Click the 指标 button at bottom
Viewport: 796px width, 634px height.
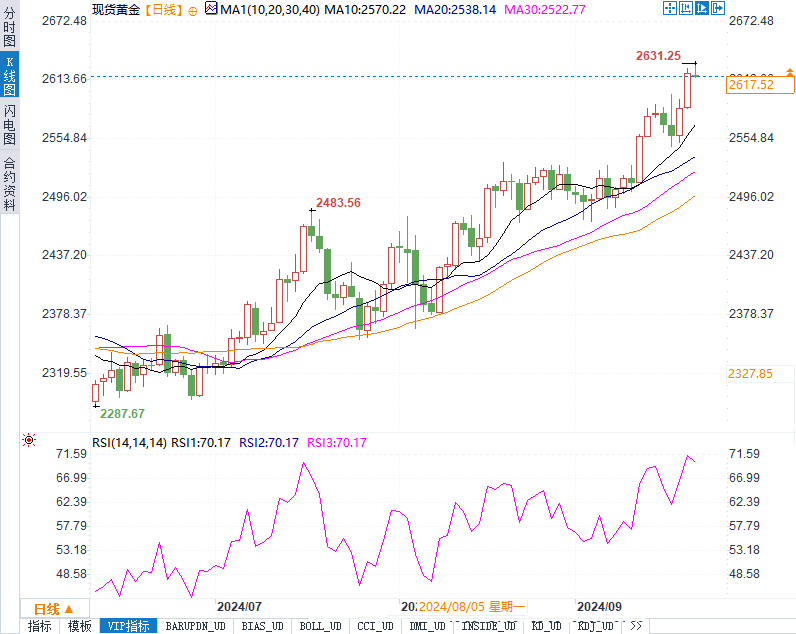click(x=39, y=626)
